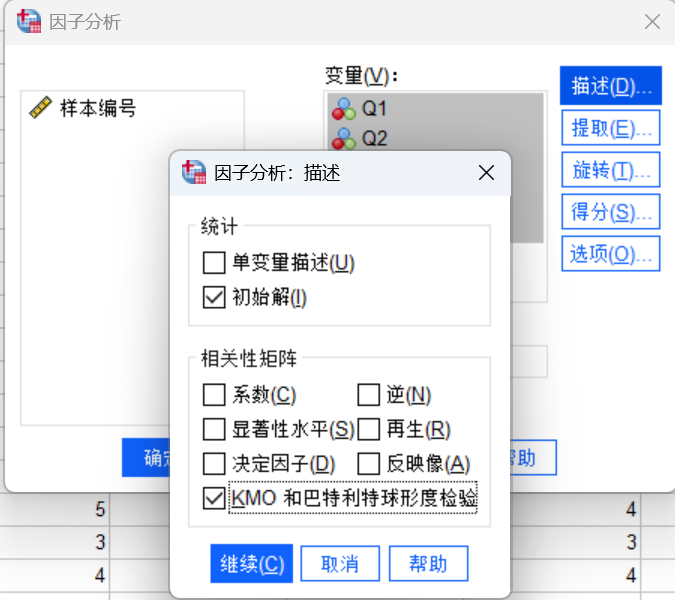Close the 因子分析: 描述 dialog
This screenshot has height=600, width=675.
[x=486, y=173]
